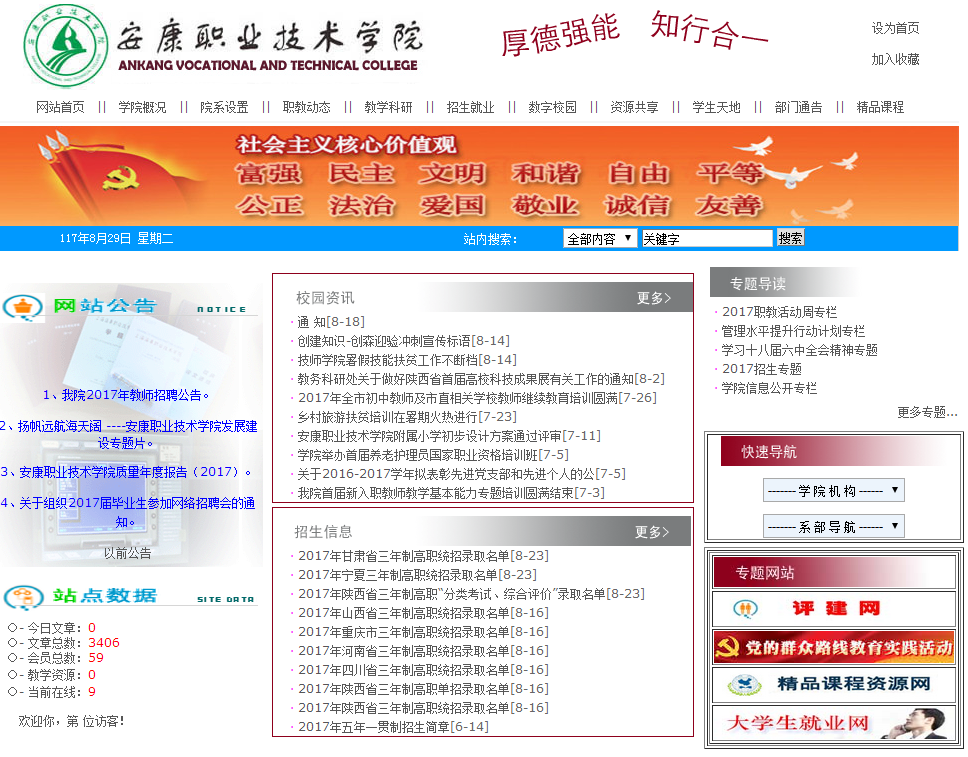
Task: Open the 党的群众路线教育实践活动 banner
Action: [833, 647]
